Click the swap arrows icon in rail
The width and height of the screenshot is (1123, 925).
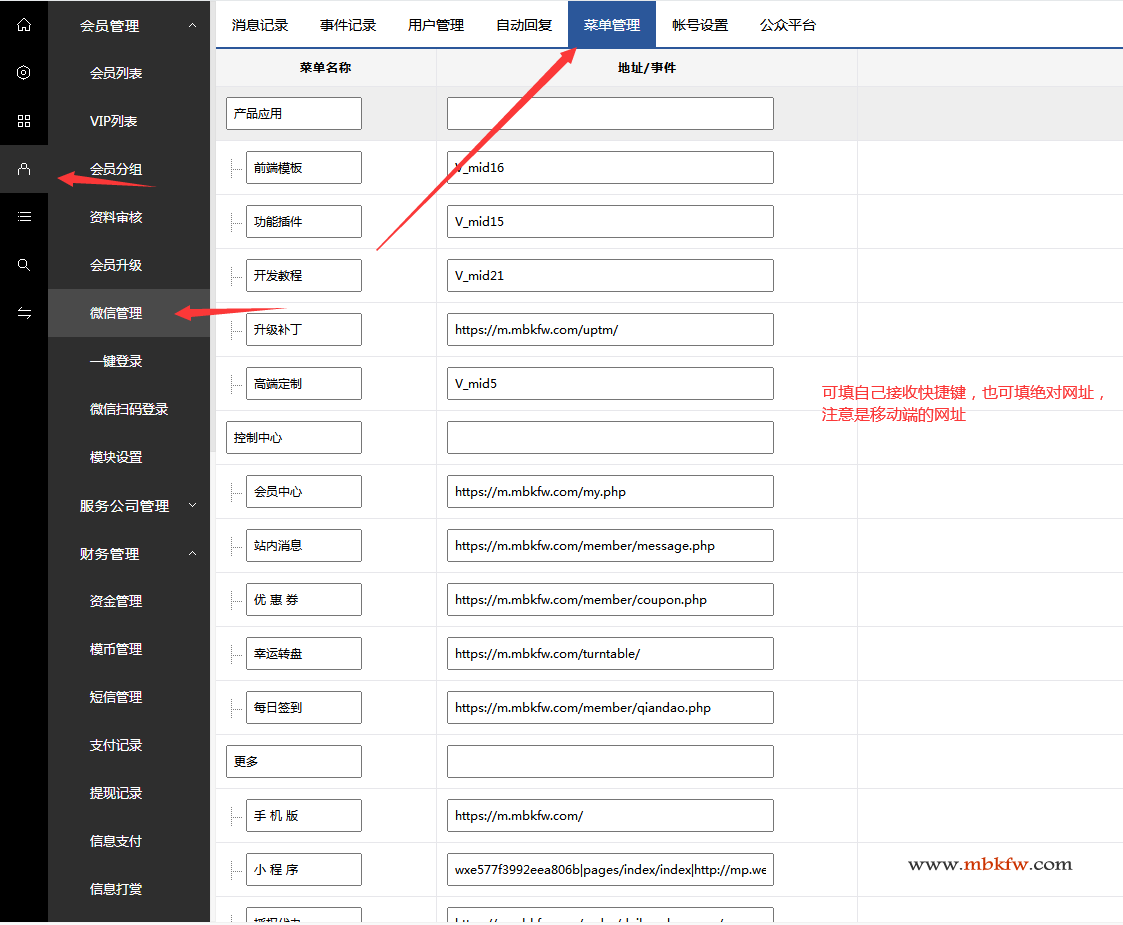coord(24,313)
